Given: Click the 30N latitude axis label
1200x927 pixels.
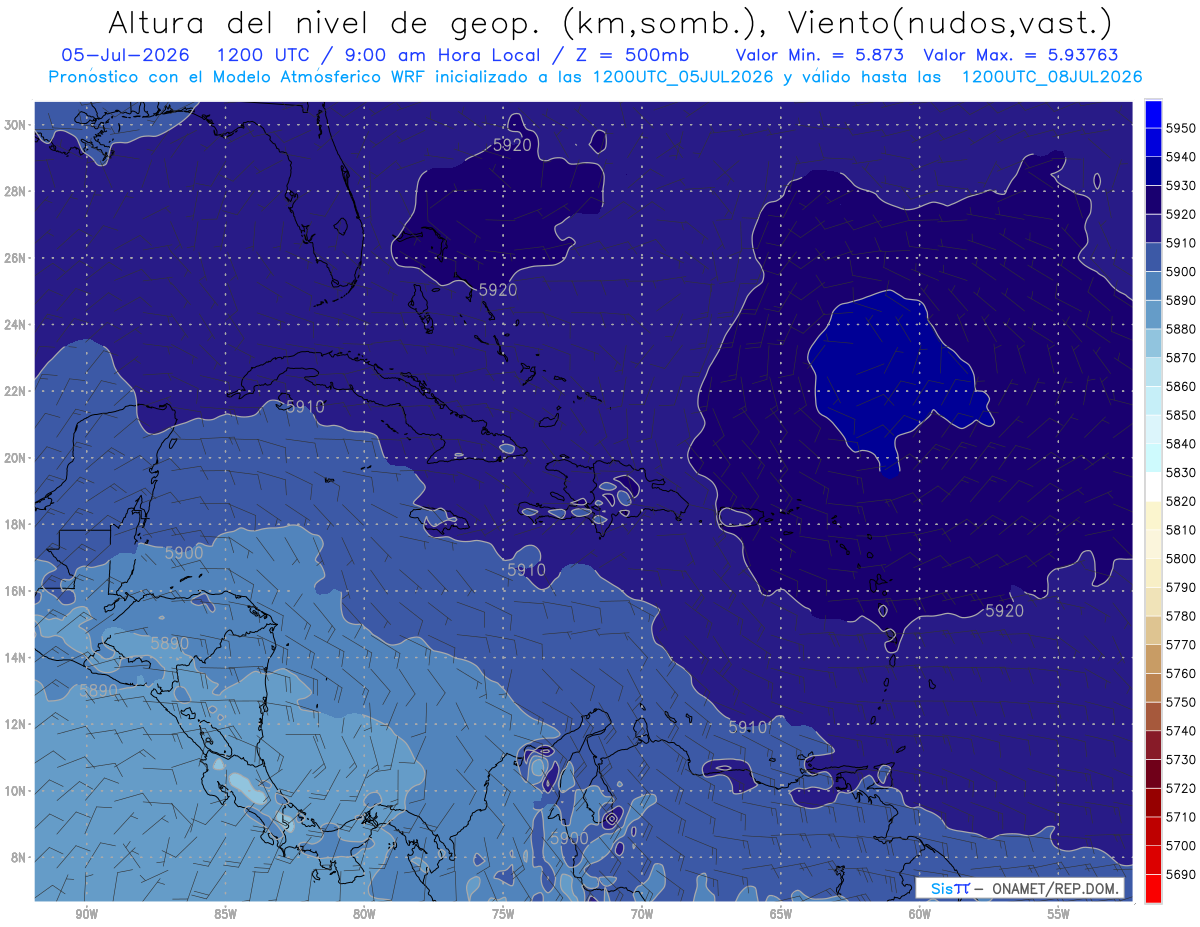Looking at the screenshot, I should 16,125.
